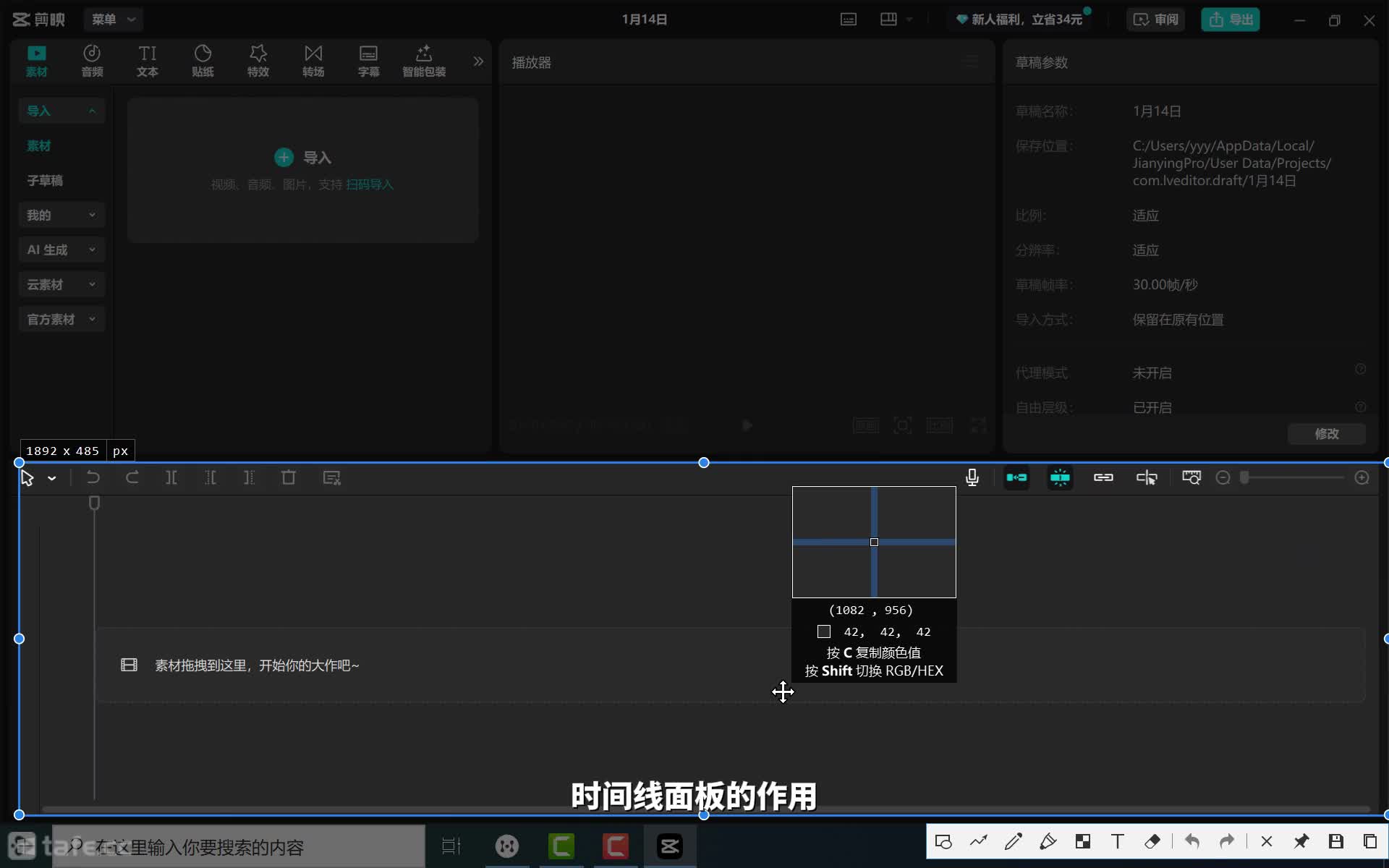The height and width of the screenshot is (868, 1389).
Task: Click the timeline cover/thumbnail settings icon
Action: click(x=1192, y=477)
